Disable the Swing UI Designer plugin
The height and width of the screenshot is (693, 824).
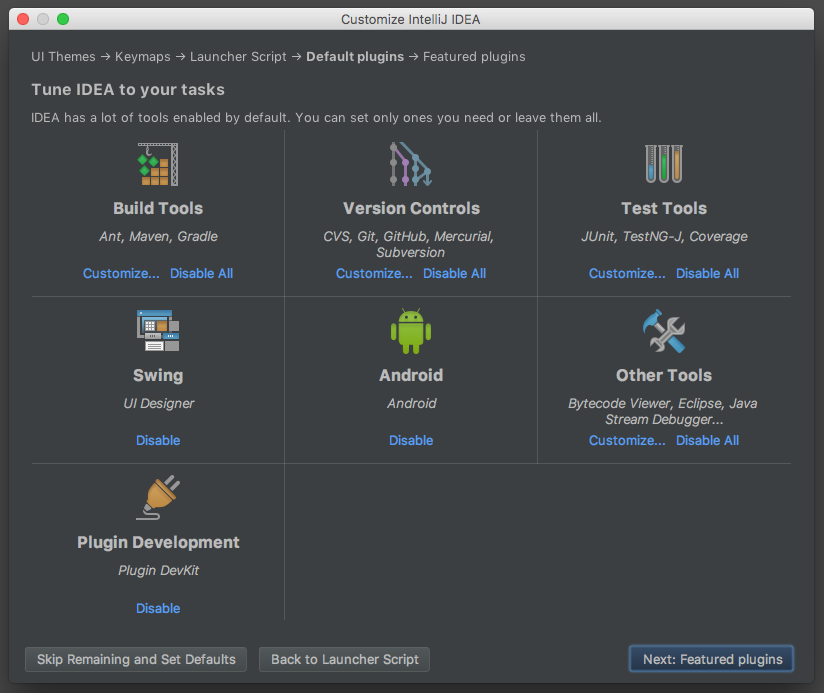(x=158, y=440)
